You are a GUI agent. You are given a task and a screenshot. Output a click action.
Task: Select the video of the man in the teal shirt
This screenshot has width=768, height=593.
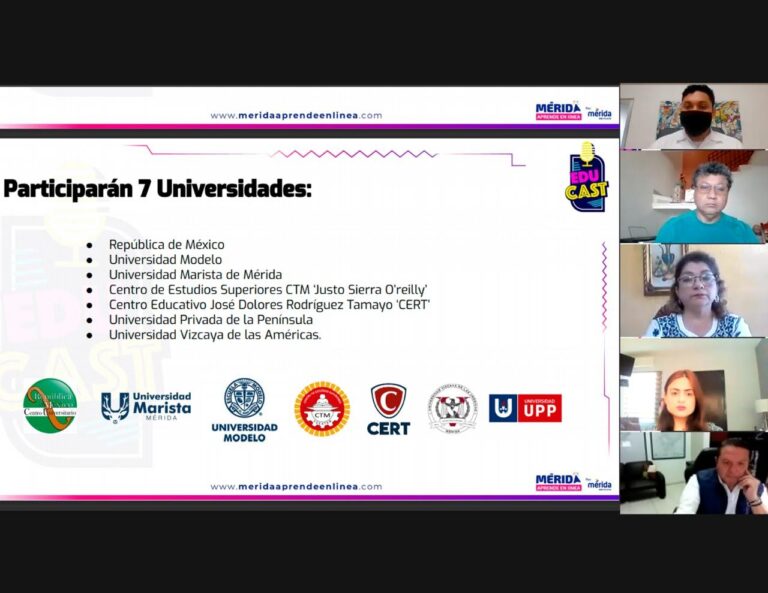tap(694, 197)
